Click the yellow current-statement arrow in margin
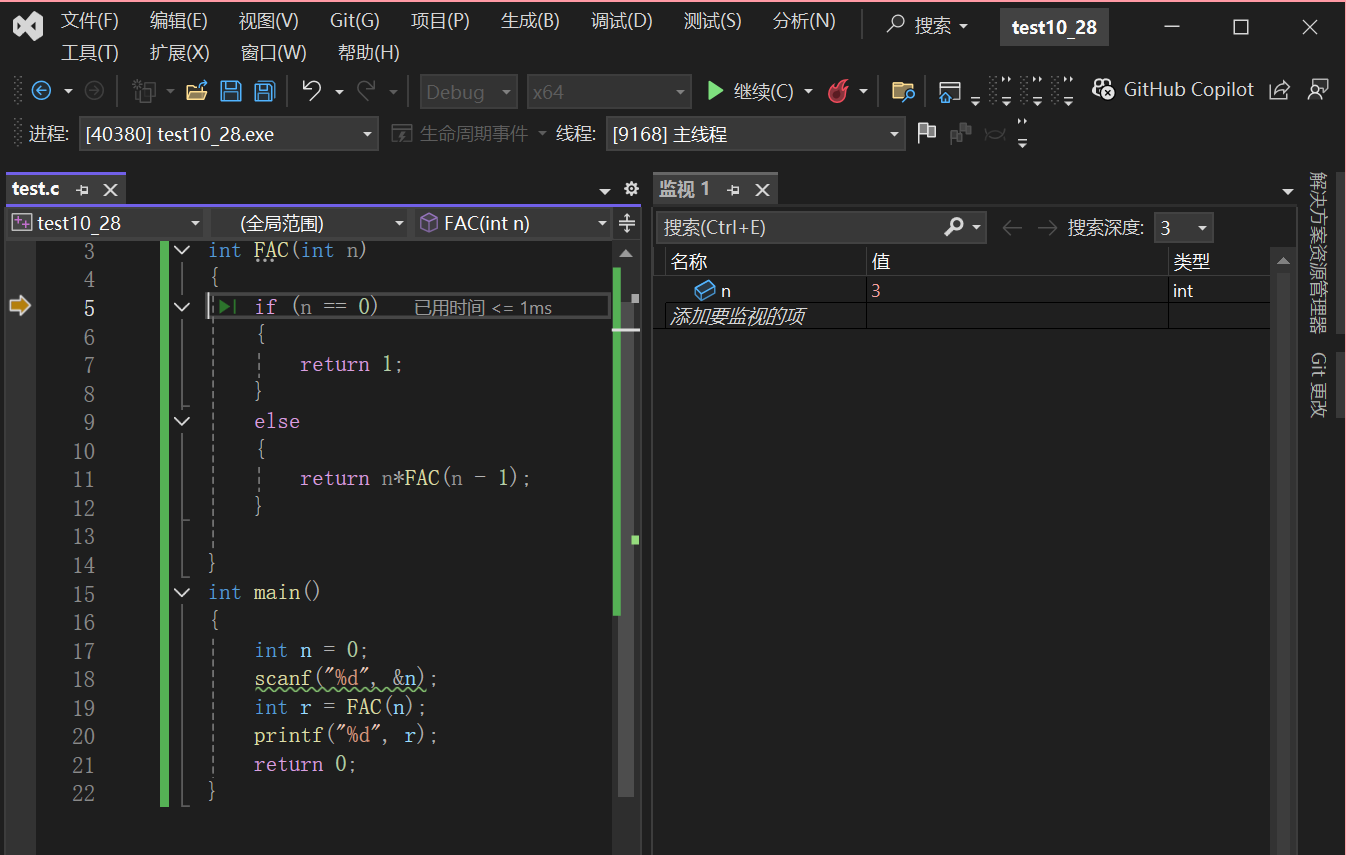 point(20,306)
